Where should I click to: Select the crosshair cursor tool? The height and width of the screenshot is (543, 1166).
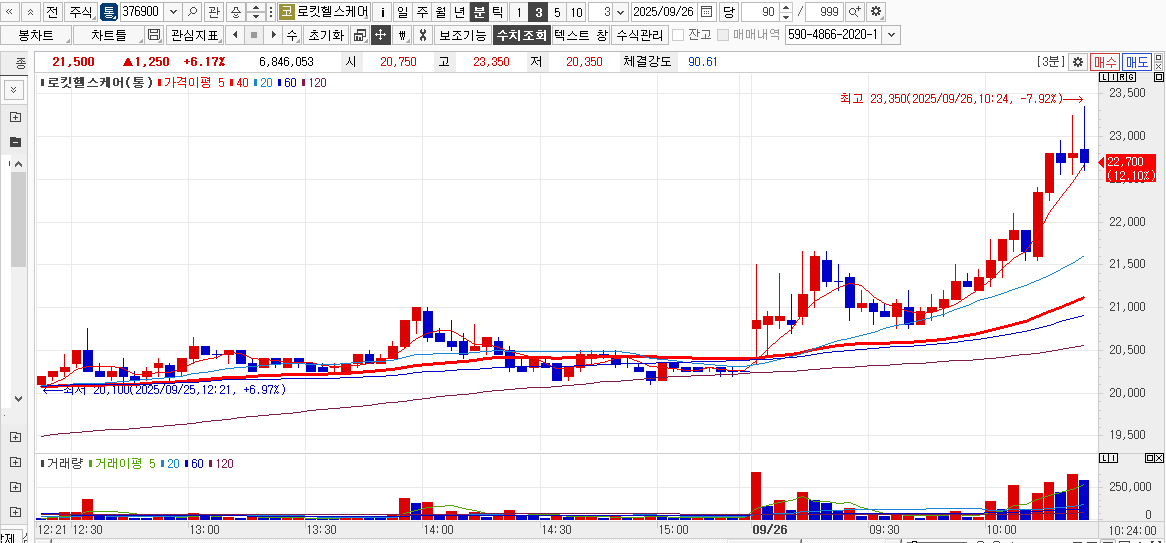(x=380, y=35)
